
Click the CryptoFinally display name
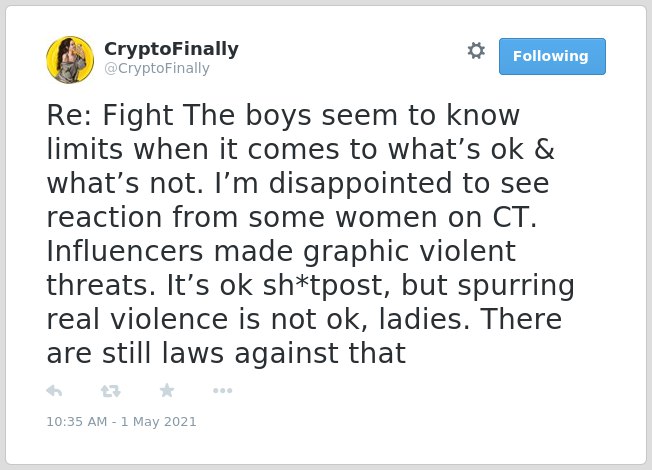point(171,49)
